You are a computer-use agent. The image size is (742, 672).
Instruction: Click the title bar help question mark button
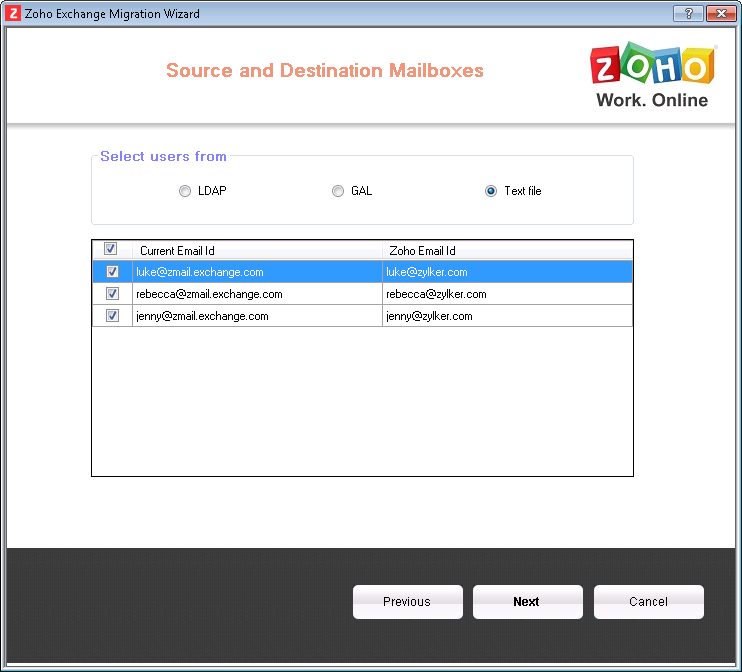pyautogui.click(x=687, y=14)
